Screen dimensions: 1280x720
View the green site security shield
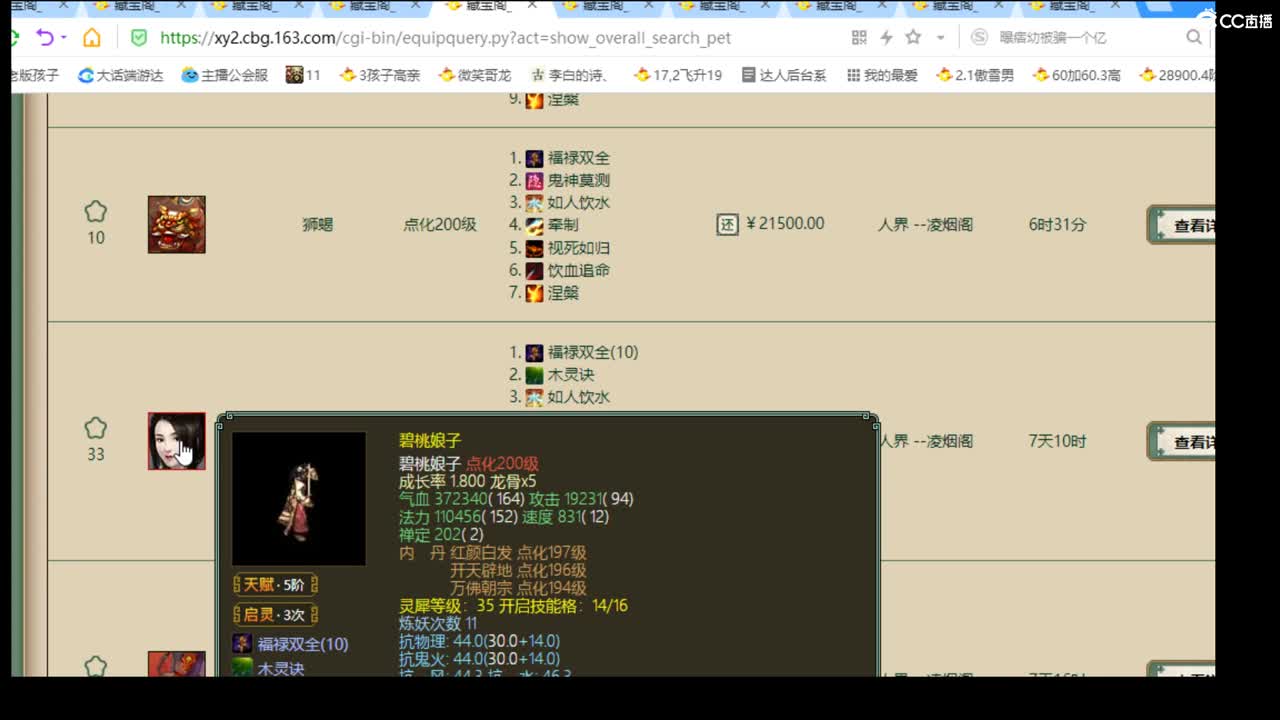point(139,38)
